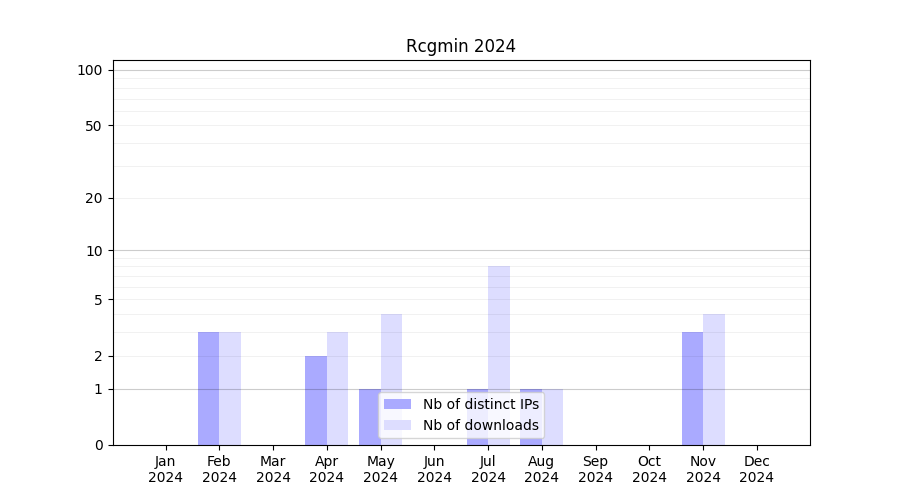Click the dark blue distinct IPs legend swatch
Image resolution: width=900 pixels, height=500 pixels.
pyautogui.click(x=397, y=404)
